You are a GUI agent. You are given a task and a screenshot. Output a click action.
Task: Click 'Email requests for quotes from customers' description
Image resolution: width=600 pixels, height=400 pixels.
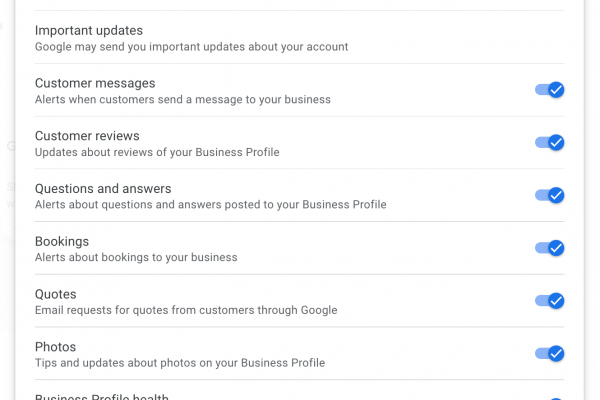(x=186, y=311)
